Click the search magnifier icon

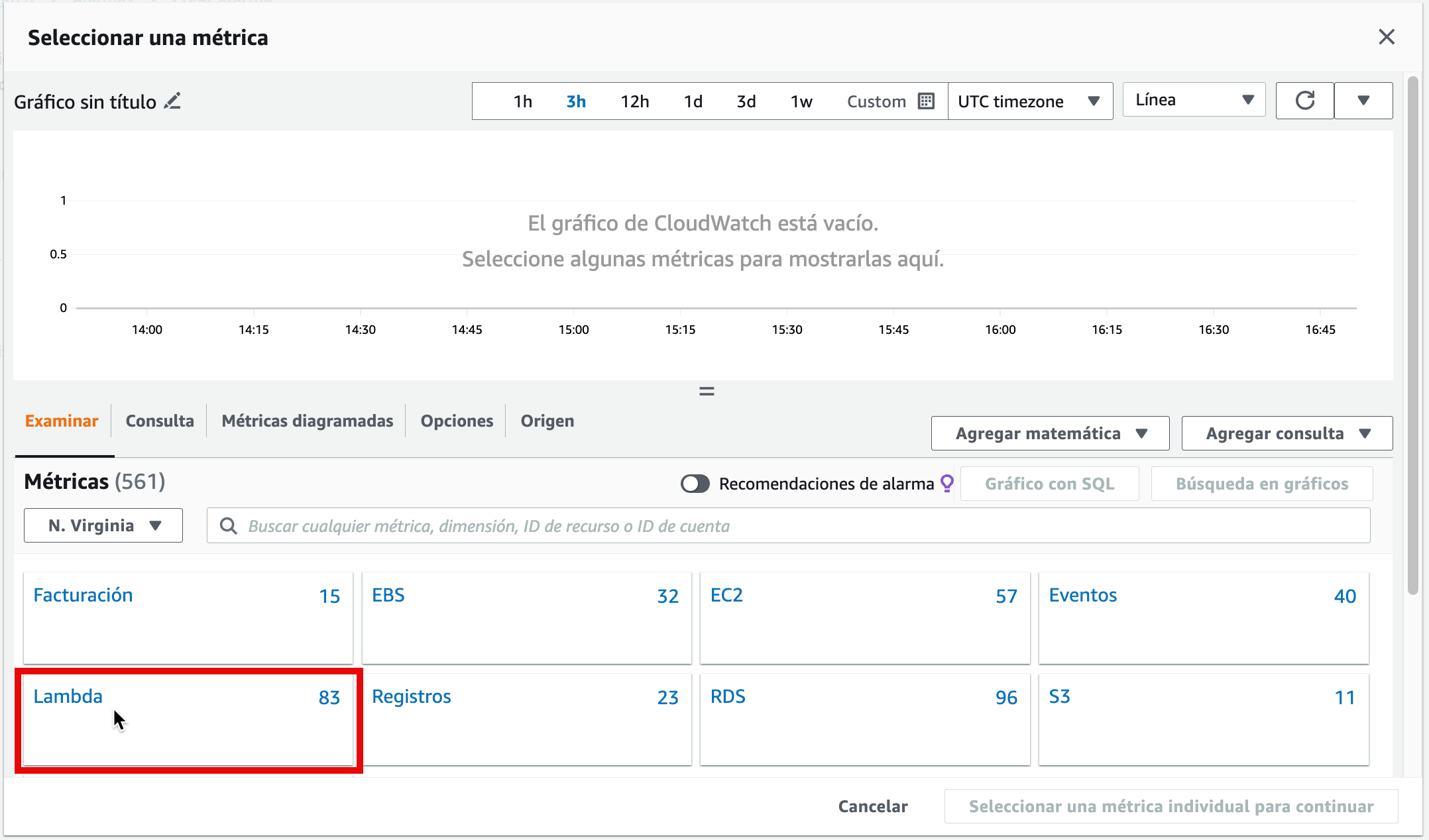point(229,526)
